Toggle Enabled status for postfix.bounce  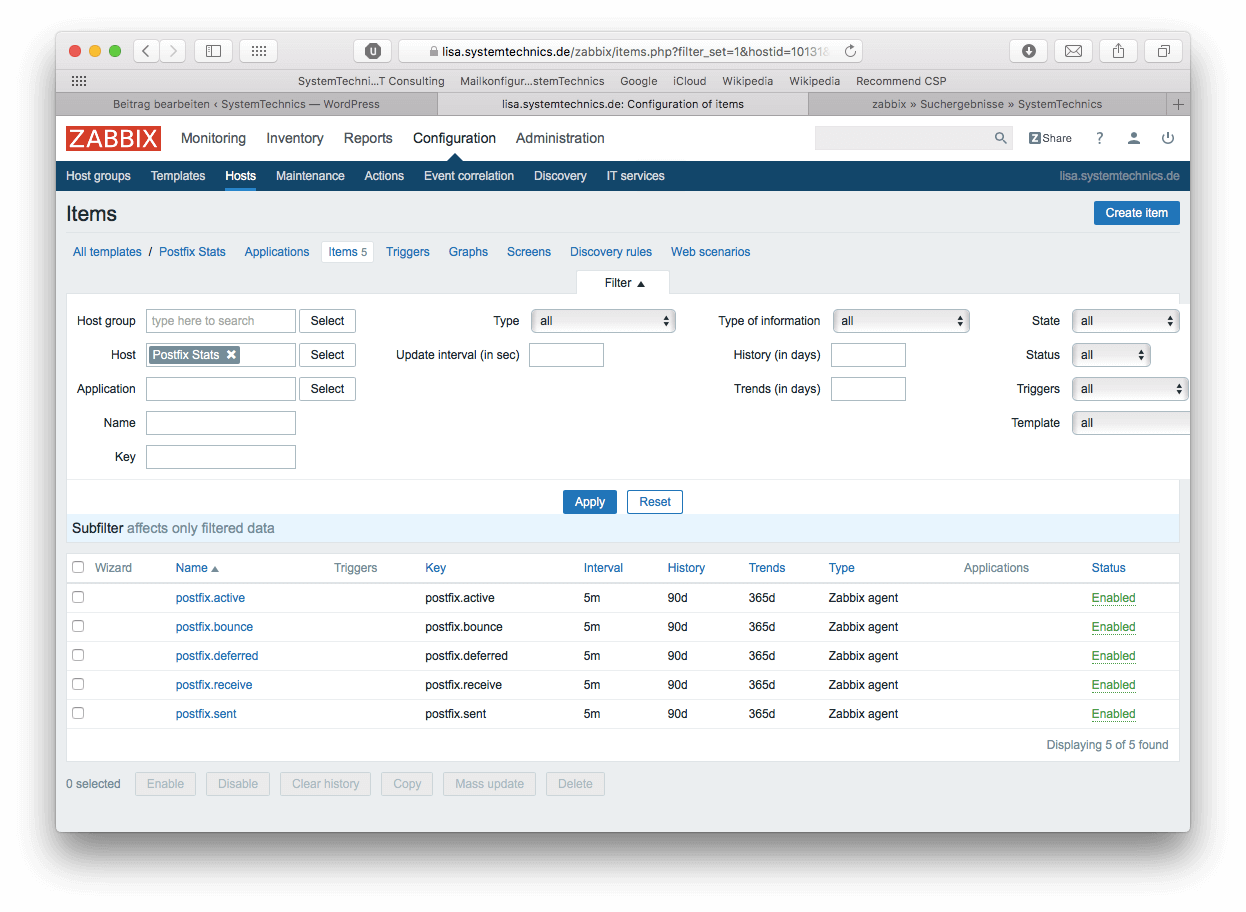pos(1113,627)
